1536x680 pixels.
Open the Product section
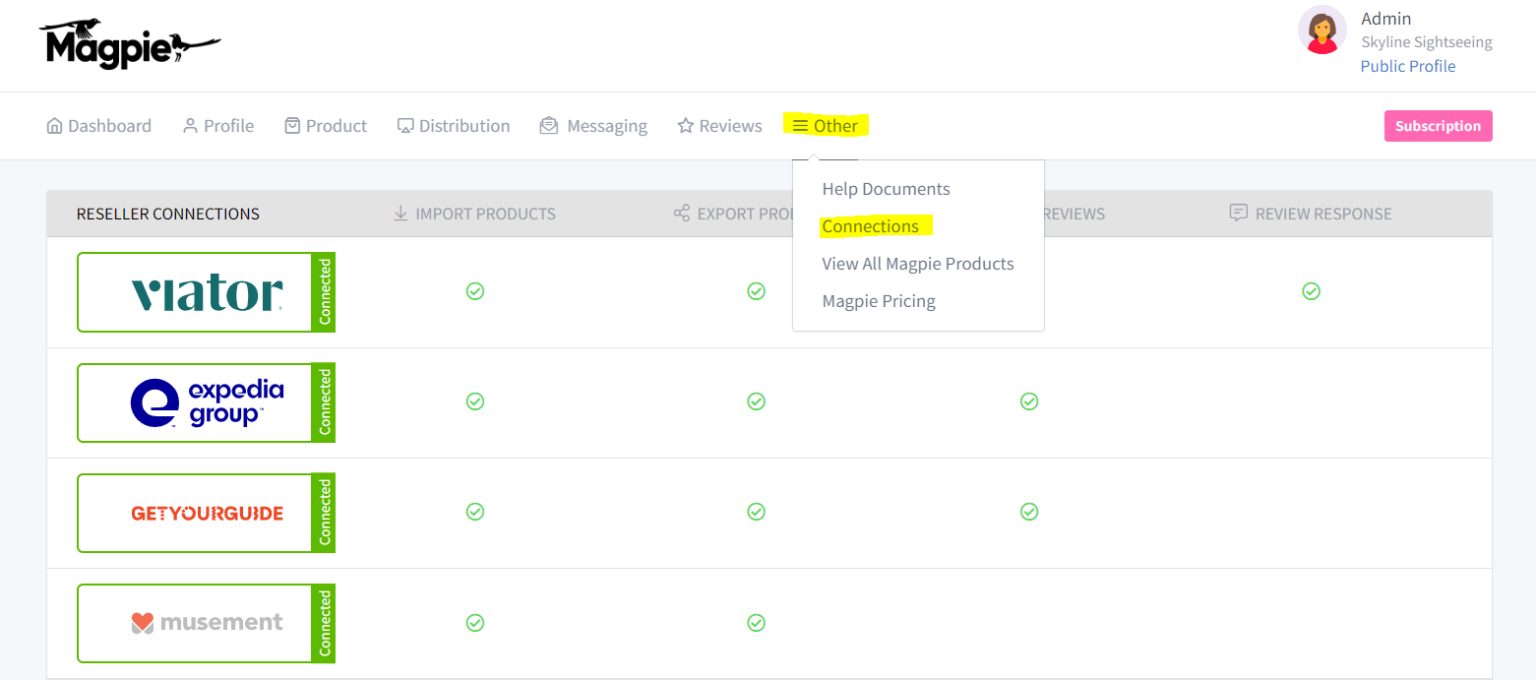pos(326,126)
